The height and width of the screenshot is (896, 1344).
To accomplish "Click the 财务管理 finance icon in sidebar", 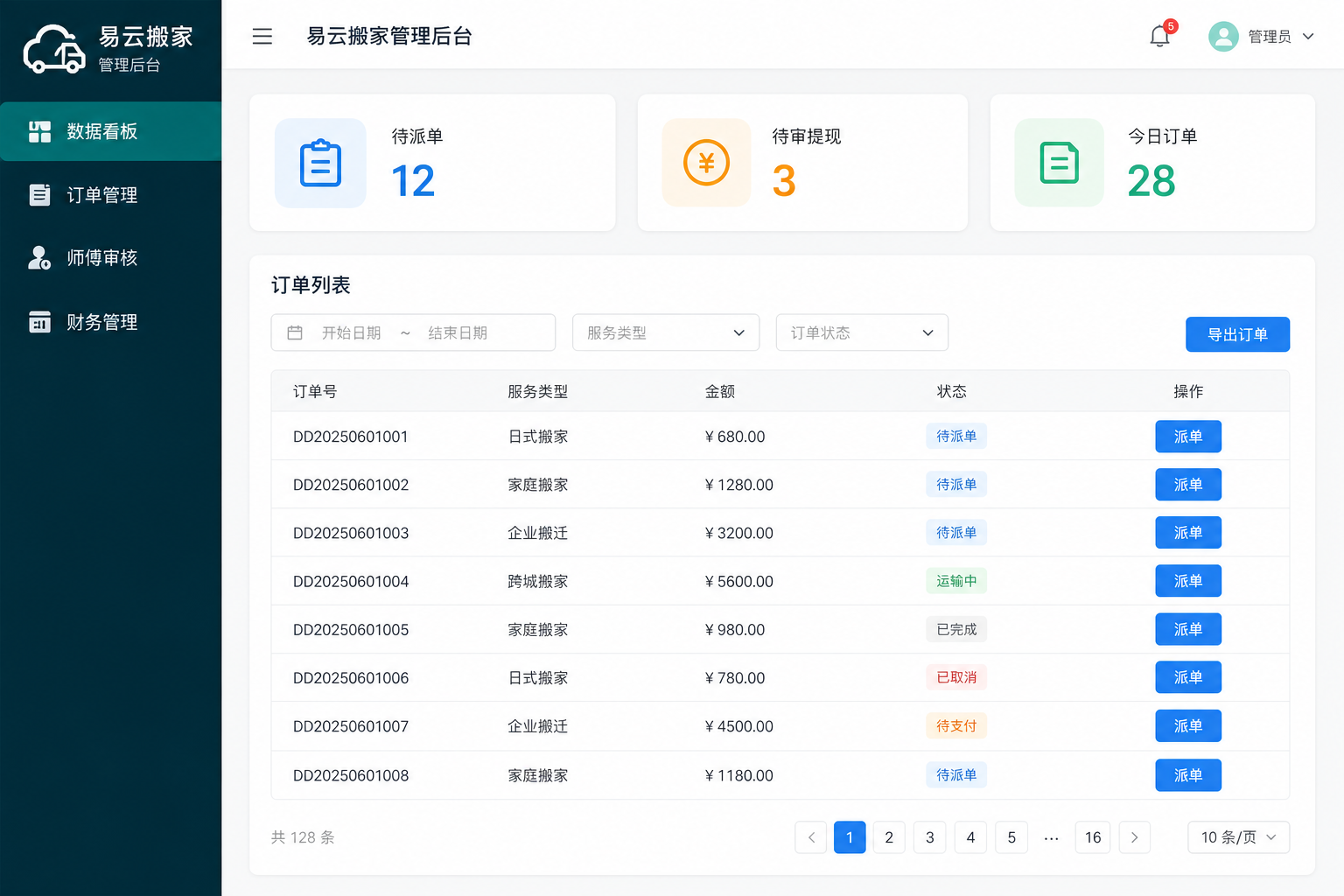I will (x=40, y=322).
